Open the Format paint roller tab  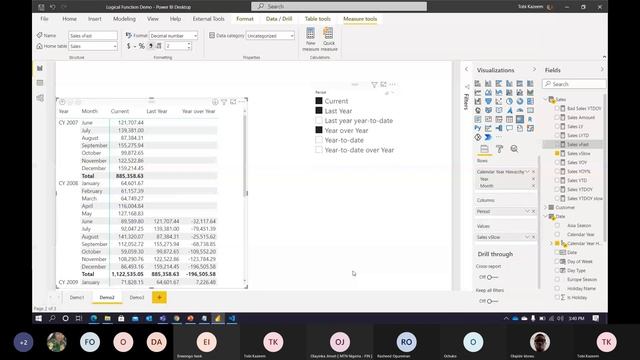point(499,149)
